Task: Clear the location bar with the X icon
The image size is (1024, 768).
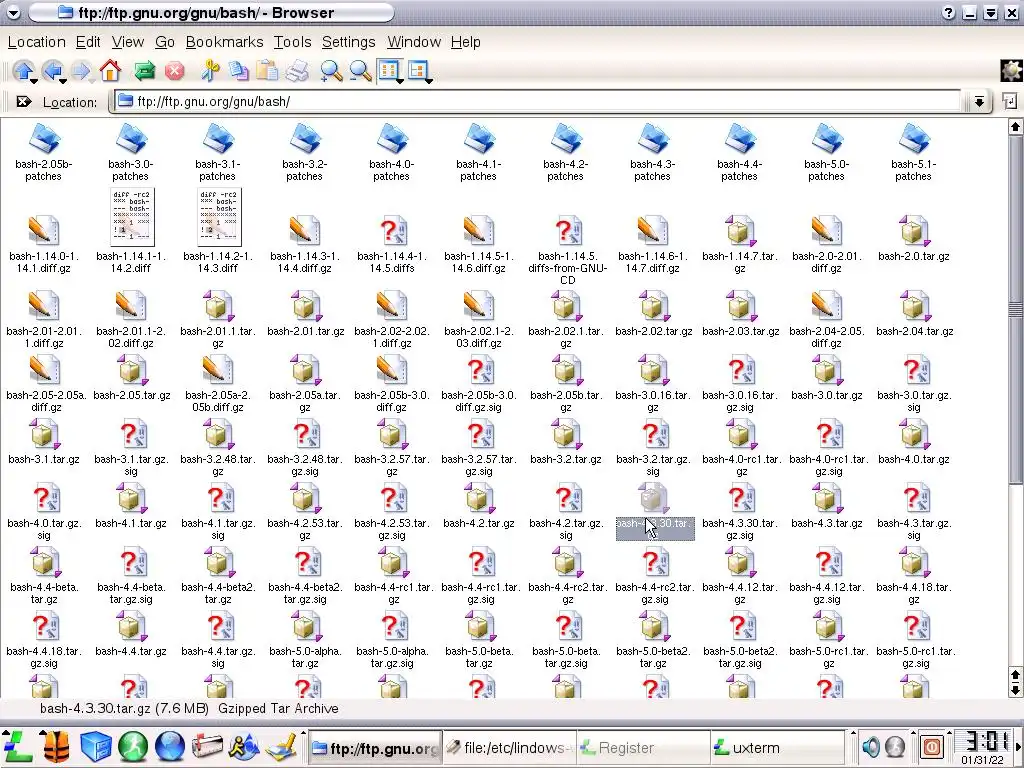Action: coord(24,101)
